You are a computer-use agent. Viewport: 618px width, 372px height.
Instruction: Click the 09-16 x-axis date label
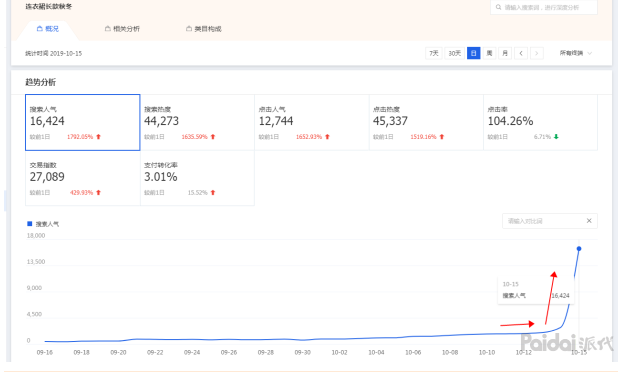point(45,352)
